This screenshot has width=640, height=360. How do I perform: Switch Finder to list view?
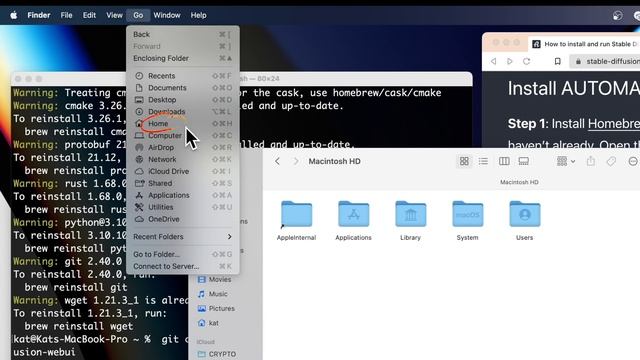[x=483, y=161]
